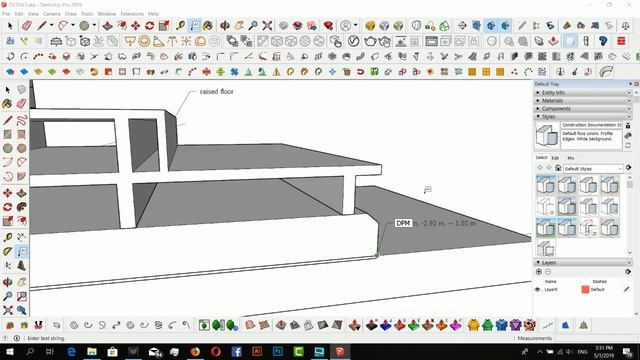
Task: Open the Edit menu
Action: (x=19, y=14)
